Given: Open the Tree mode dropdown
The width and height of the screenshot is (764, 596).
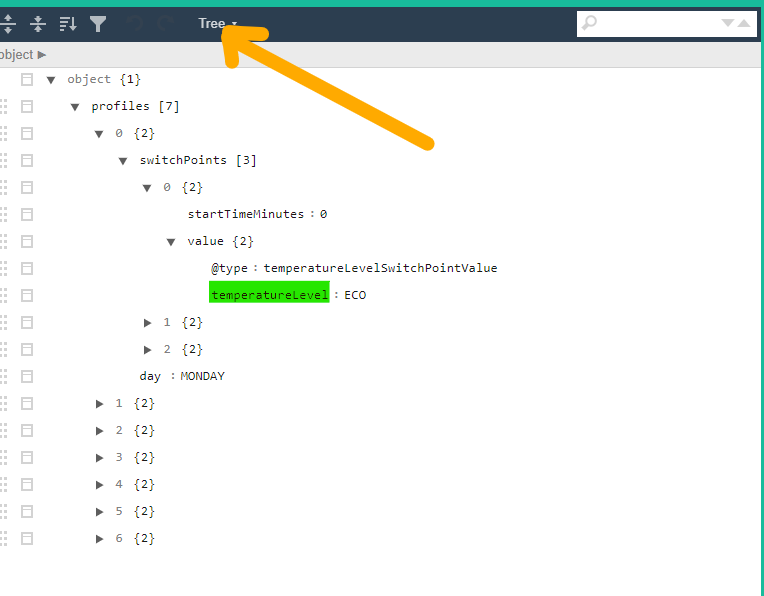Looking at the screenshot, I should [217, 23].
